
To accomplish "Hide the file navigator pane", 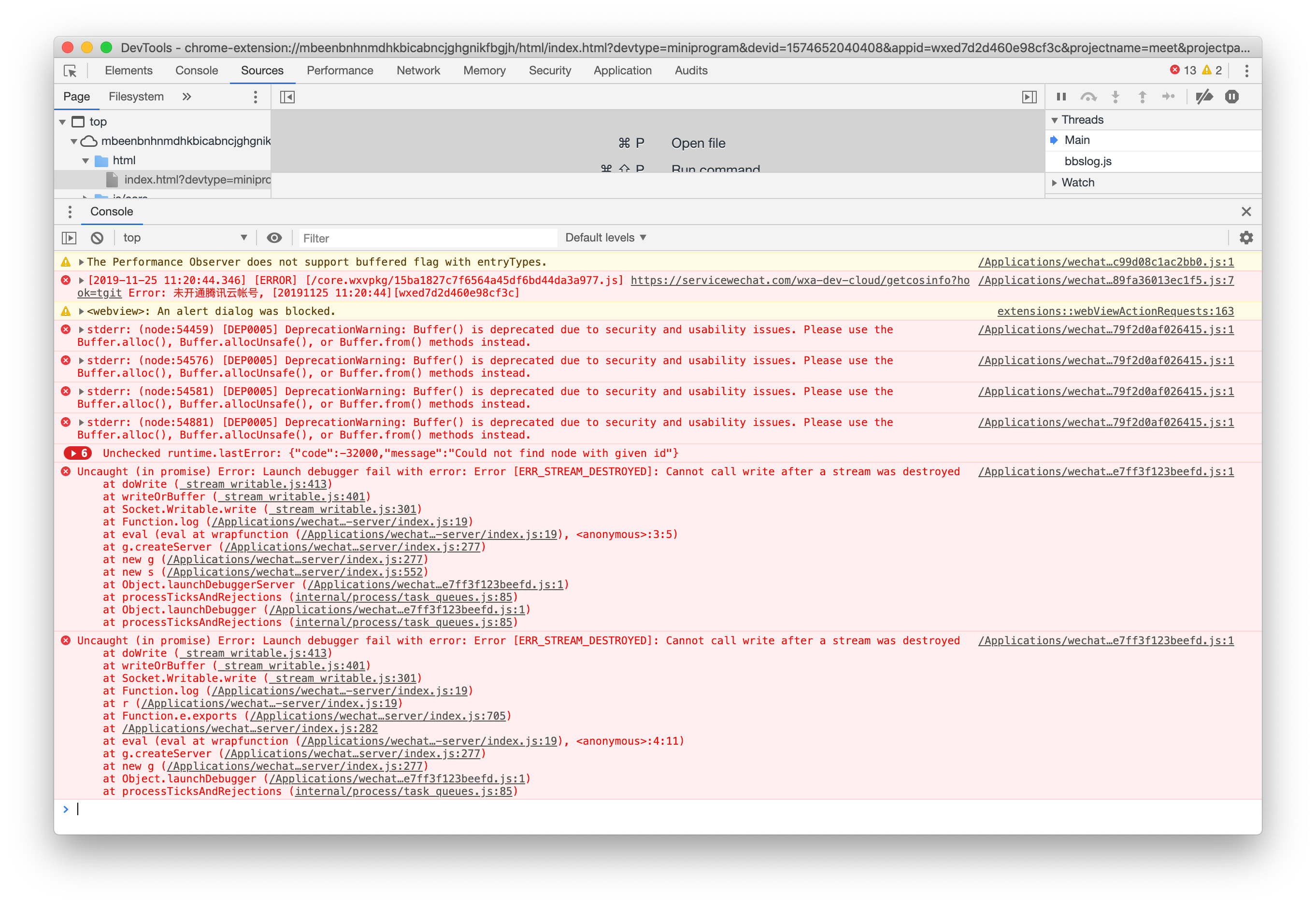I will pos(287,97).
